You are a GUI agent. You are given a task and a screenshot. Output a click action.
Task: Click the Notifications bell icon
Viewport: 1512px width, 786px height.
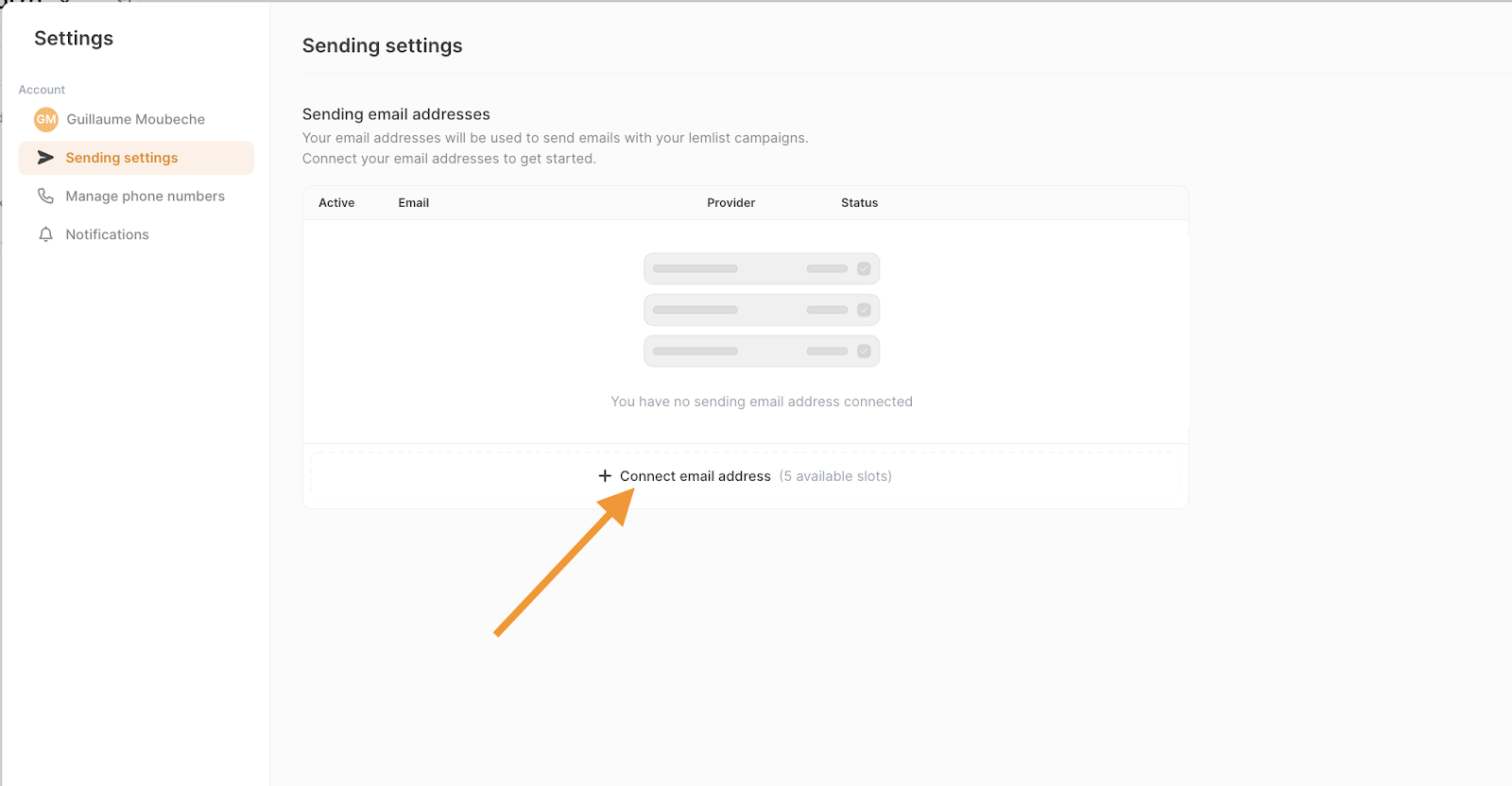pyautogui.click(x=45, y=234)
